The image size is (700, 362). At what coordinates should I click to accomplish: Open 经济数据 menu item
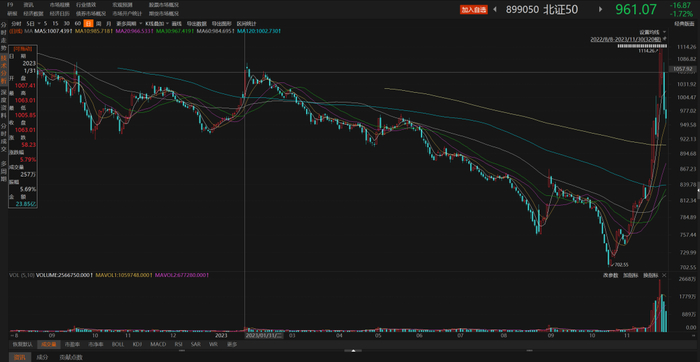tap(33, 13)
